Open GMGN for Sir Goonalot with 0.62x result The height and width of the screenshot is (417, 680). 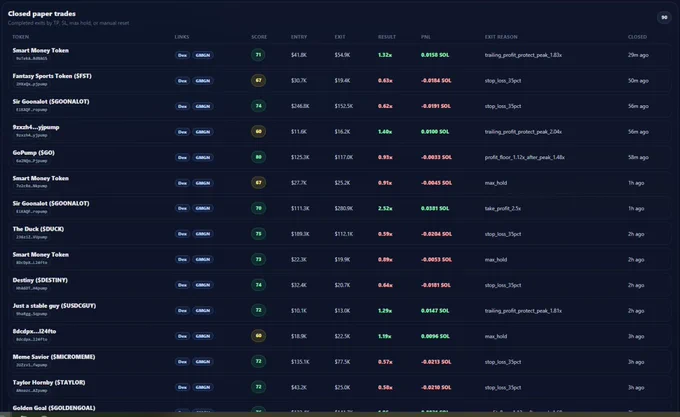(x=203, y=106)
